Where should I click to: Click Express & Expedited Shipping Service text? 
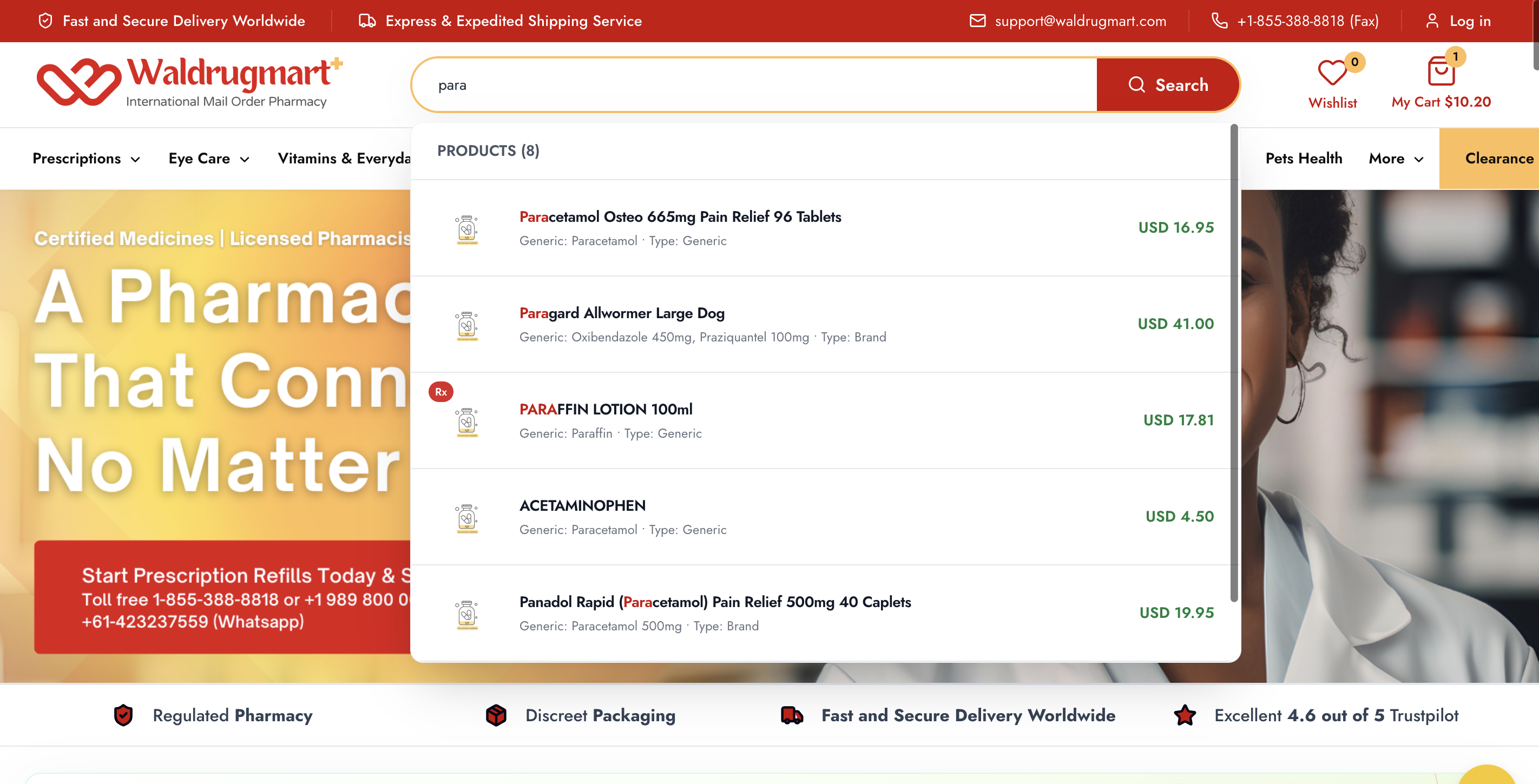[513, 21]
